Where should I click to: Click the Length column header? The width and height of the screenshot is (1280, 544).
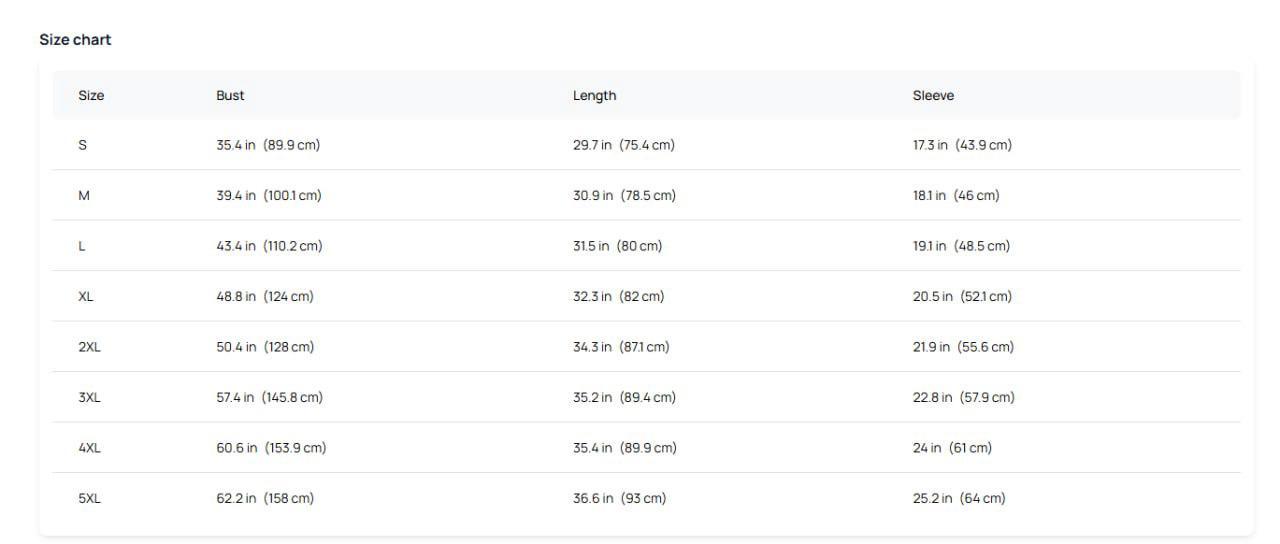click(594, 96)
